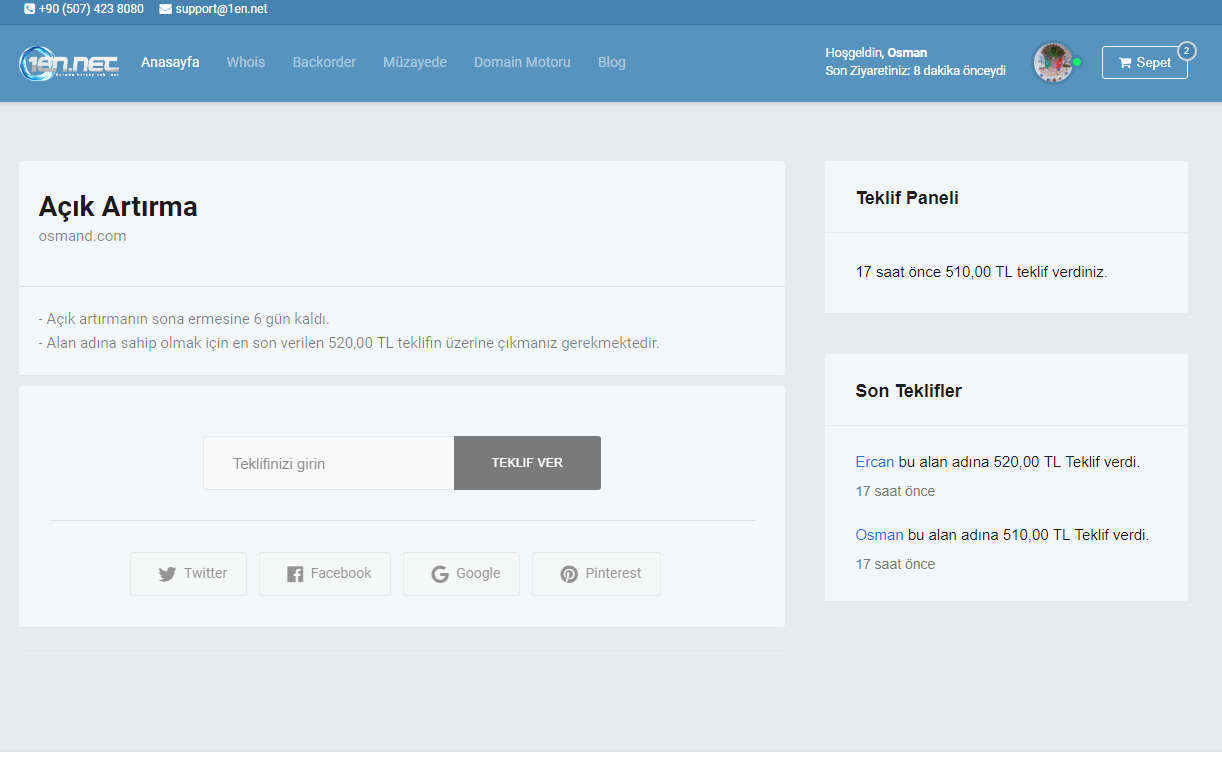Focus the Teklifinizi girin bid field
This screenshot has width=1222, height=774.
[329, 463]
